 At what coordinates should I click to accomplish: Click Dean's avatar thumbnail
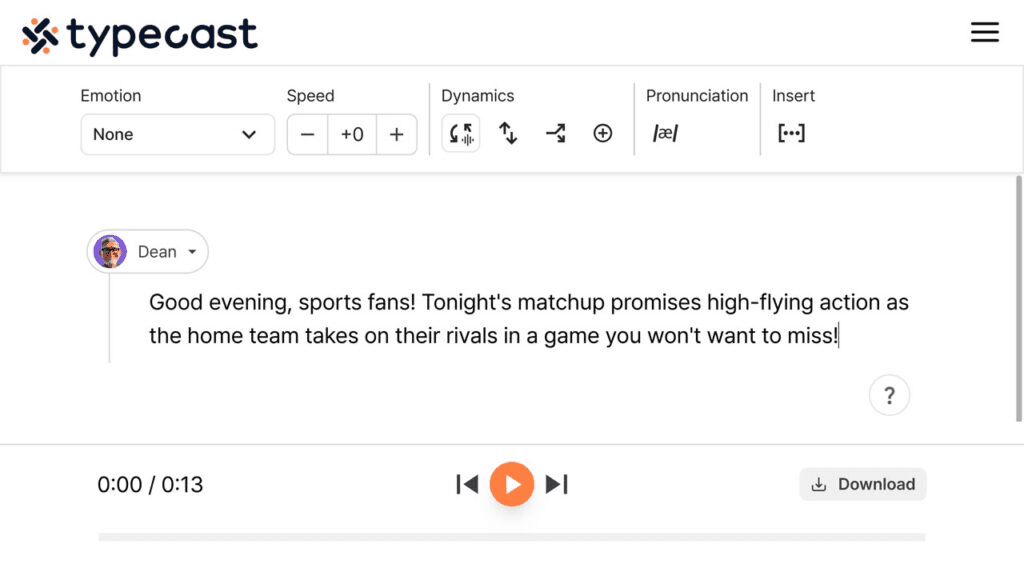point(110,251)
